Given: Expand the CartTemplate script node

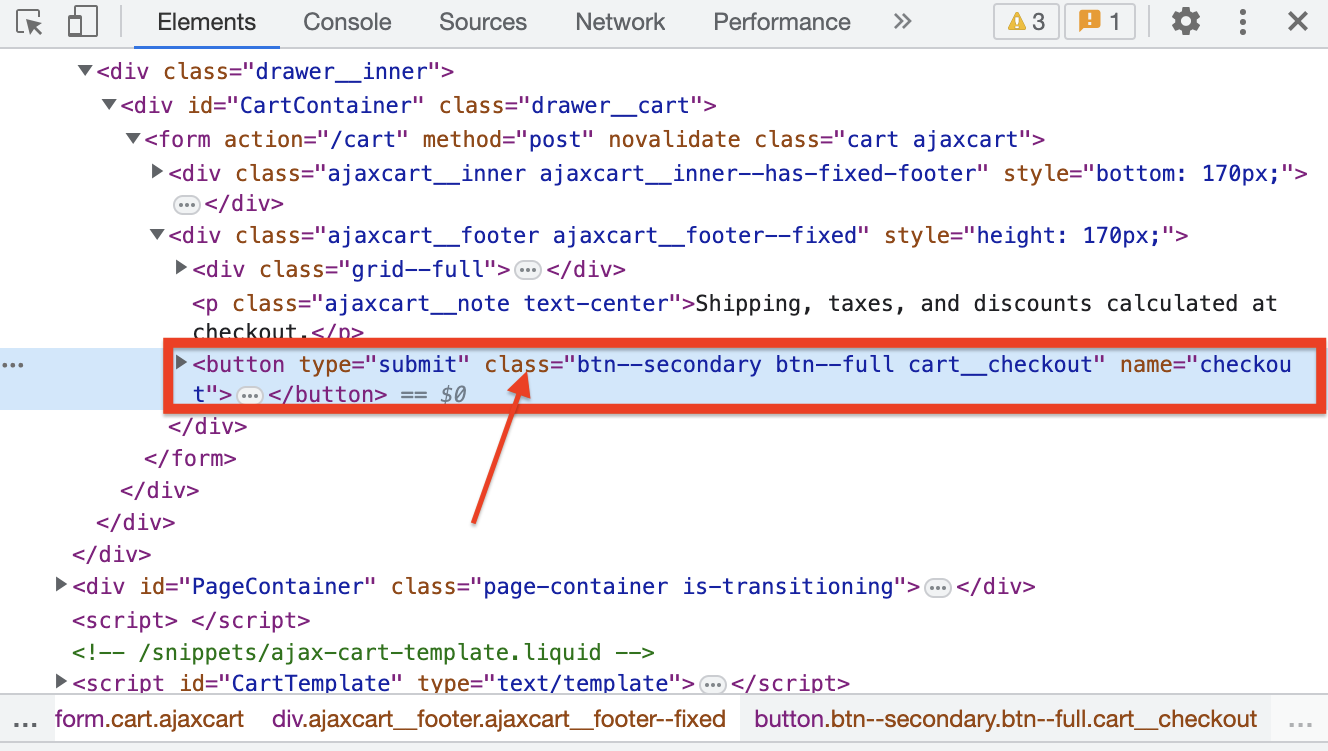Looking at the screenshot, I should tap(61, 682).
